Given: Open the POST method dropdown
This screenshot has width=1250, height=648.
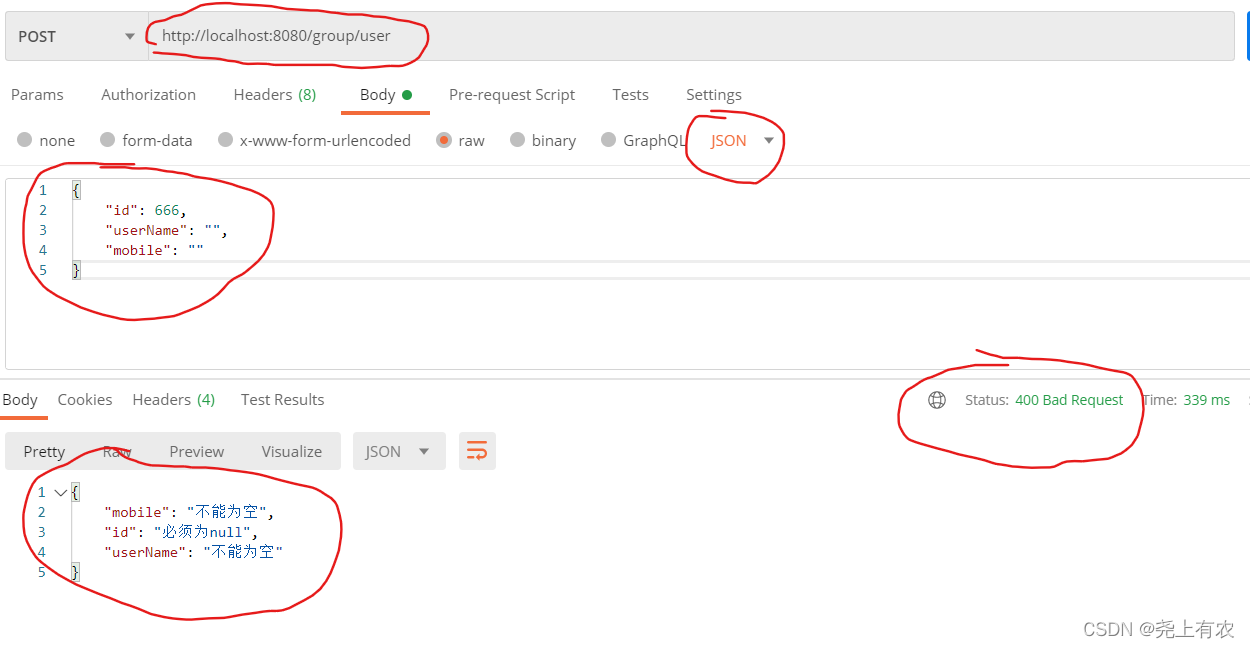Looking at the screenshot, I should [x=76, y=36].
